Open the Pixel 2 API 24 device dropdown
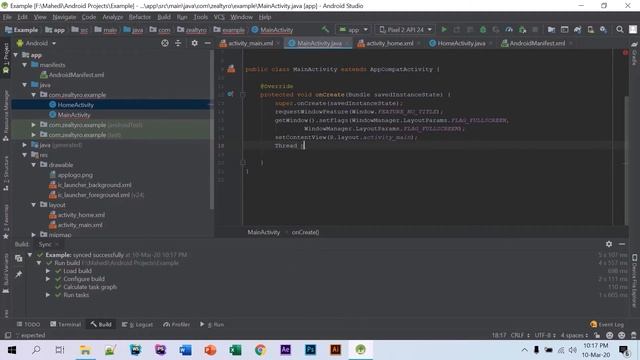640x360 pixels. 405,29
